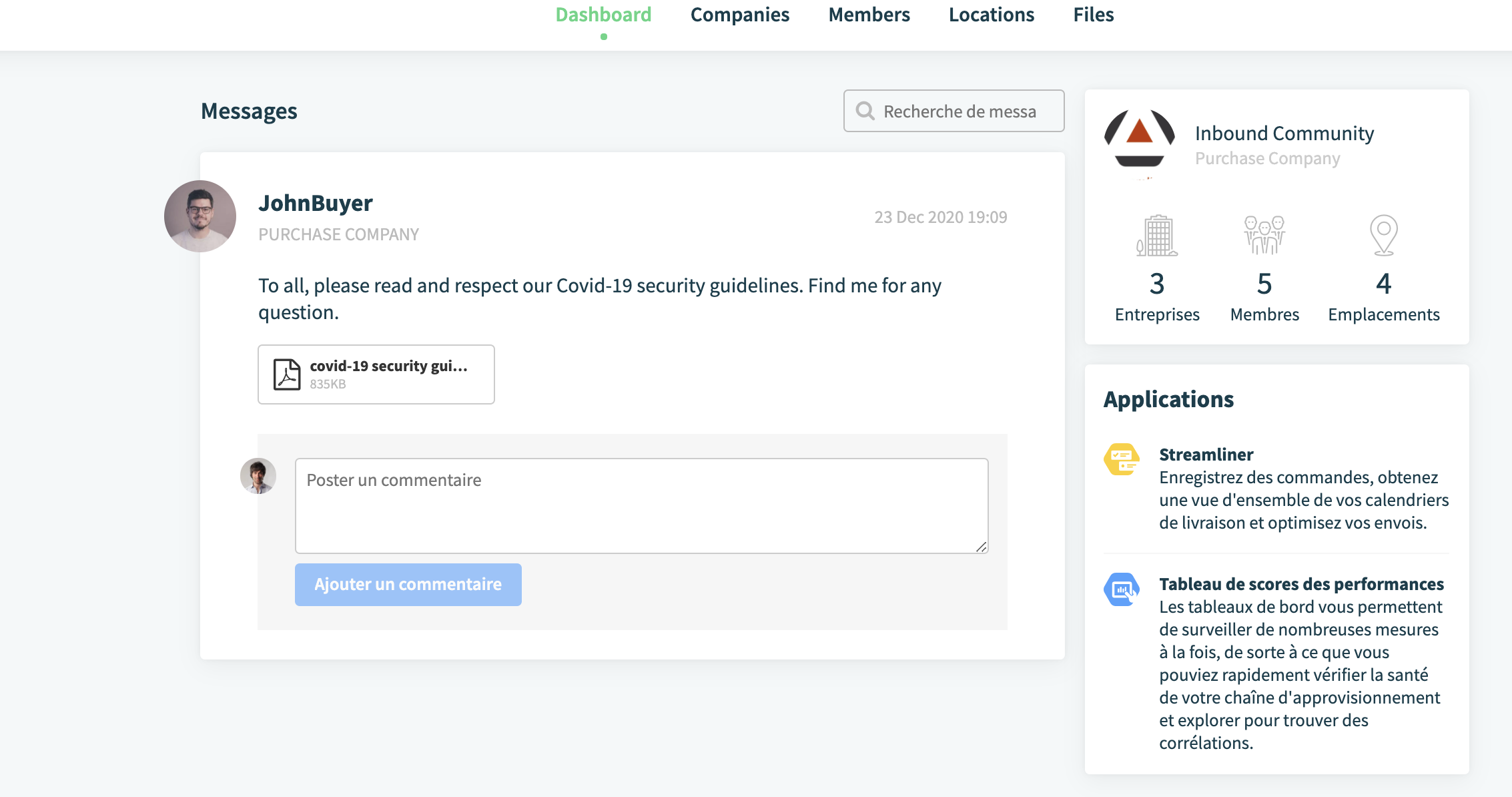Image resolution: width=1512 pixels, height=797 pixels.
Task: Open JohnBuyer's profile avatar
Action: click(200, 216)
